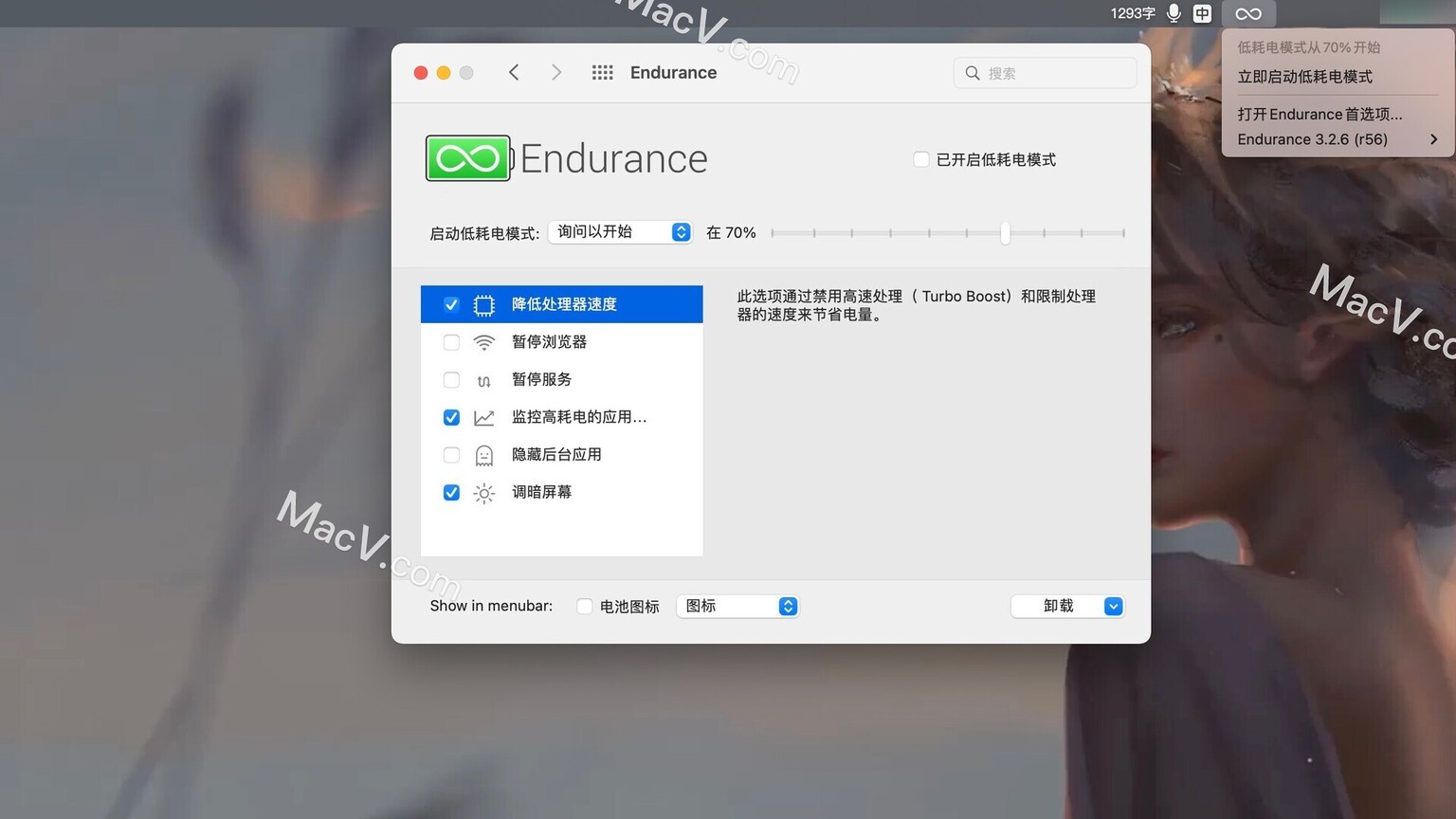This screenshot has width=1456, height=819.
Task: Click the icon beside 暂停服务
Action: point(483,381)
